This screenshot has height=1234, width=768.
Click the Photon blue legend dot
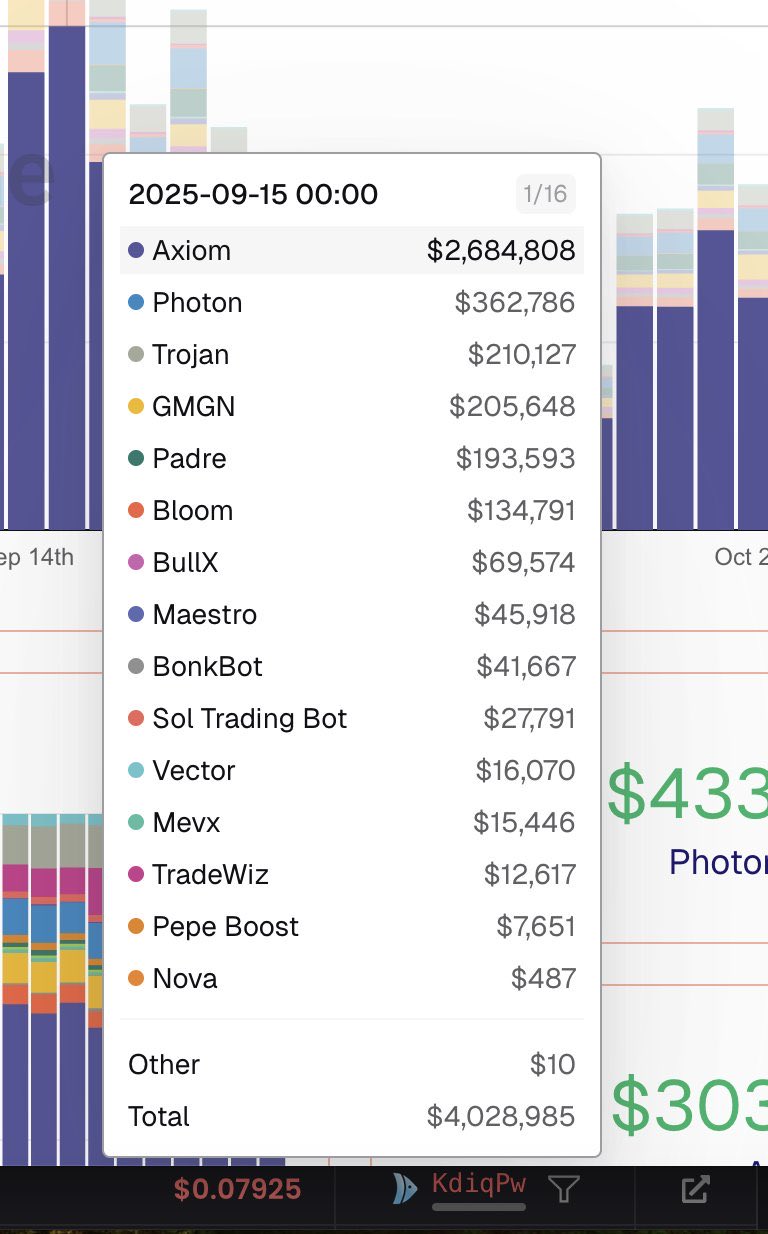137,303
